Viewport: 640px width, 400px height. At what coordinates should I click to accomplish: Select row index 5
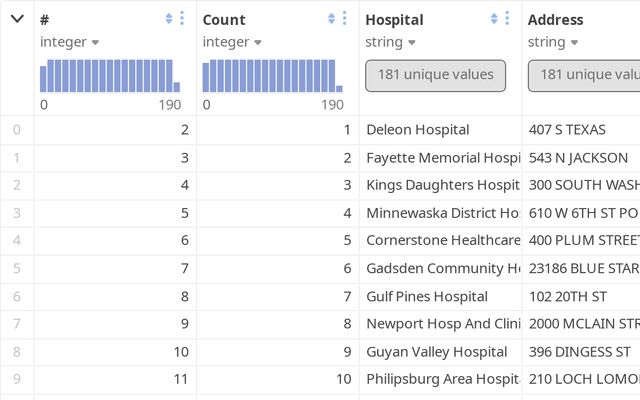(x=16, y=269)
